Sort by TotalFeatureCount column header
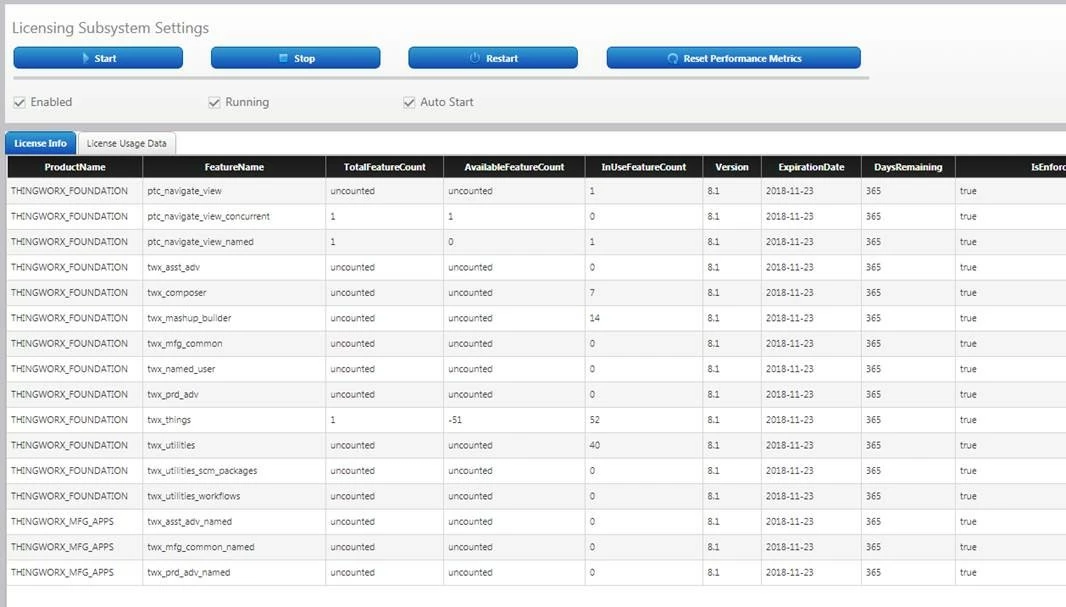The width and height of the screenshot is (1066, 607). point(385,167)
